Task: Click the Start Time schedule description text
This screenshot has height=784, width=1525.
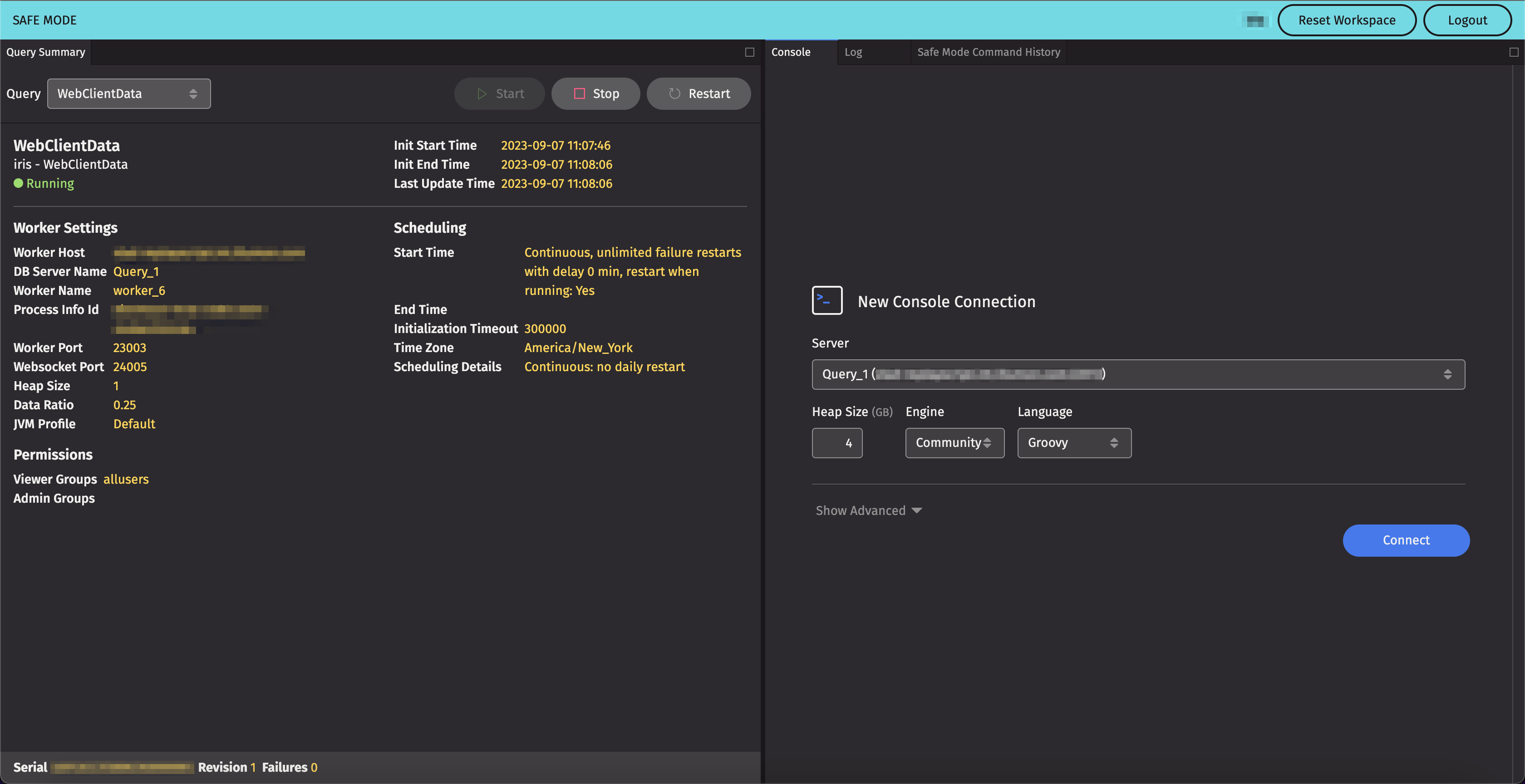Action: pyautogui.click(x=632, y=272)
